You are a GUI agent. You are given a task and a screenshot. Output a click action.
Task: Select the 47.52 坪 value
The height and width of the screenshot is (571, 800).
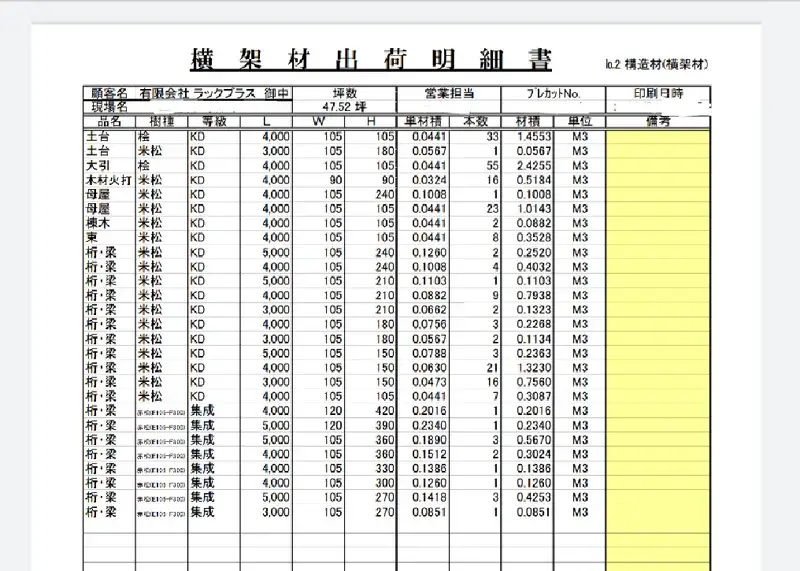coord(345,107)
